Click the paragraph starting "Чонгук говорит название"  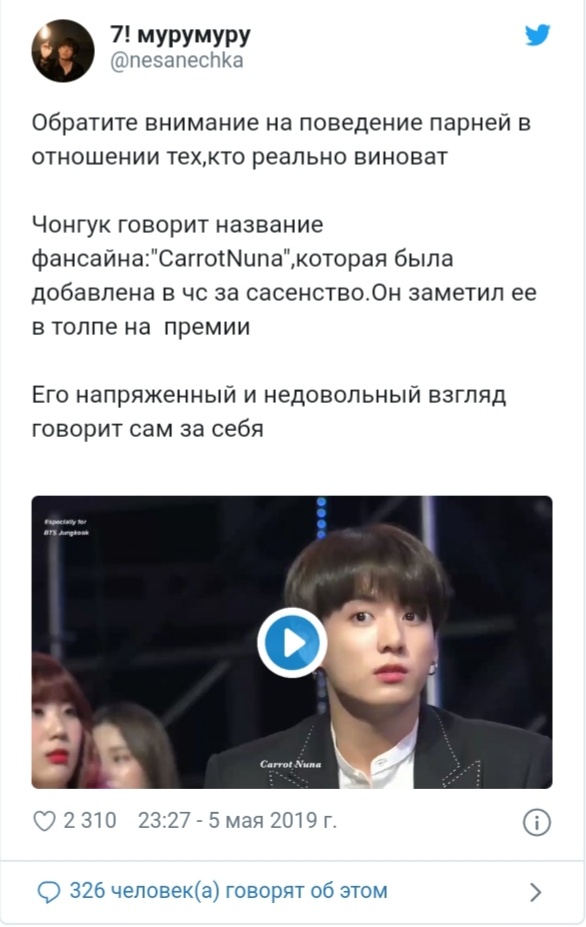(284, 275)
